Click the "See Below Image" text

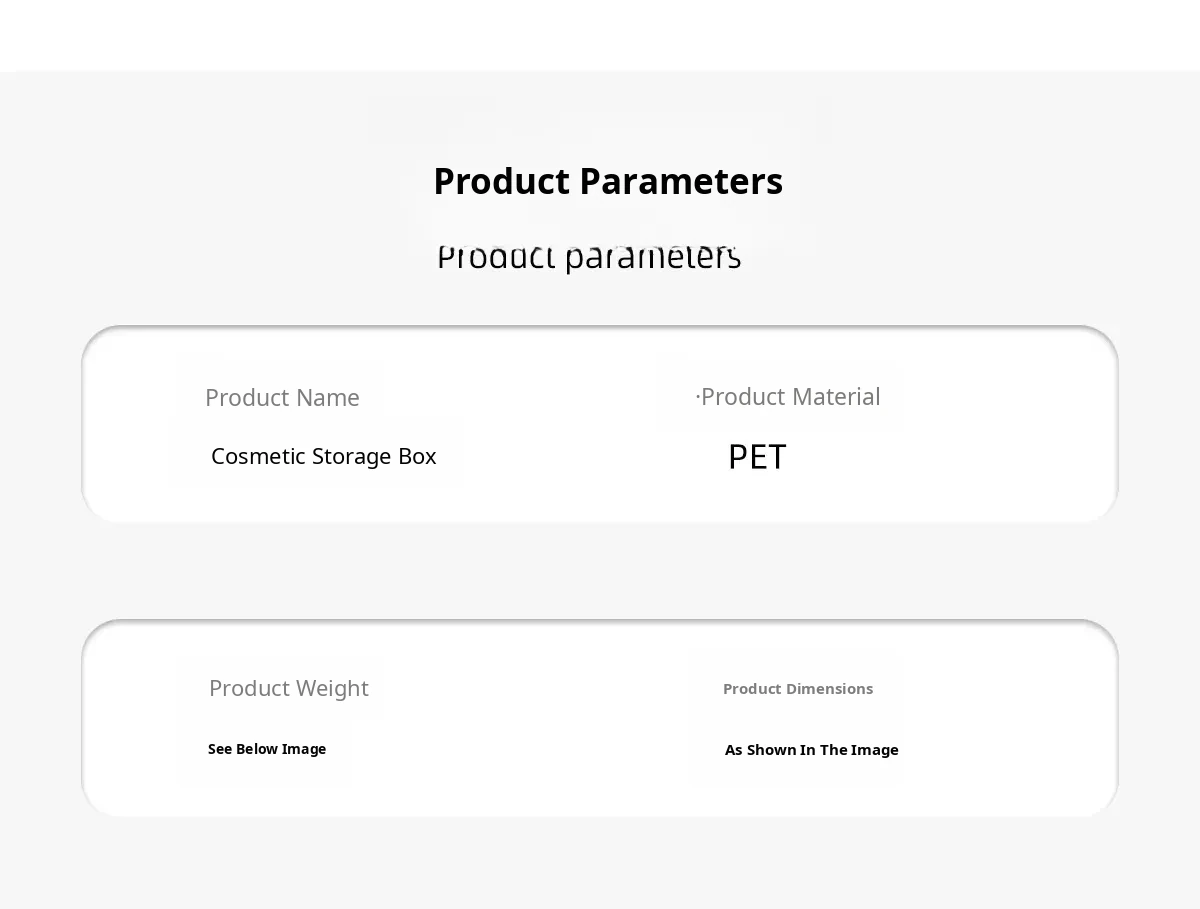click(x=266, y=749)
